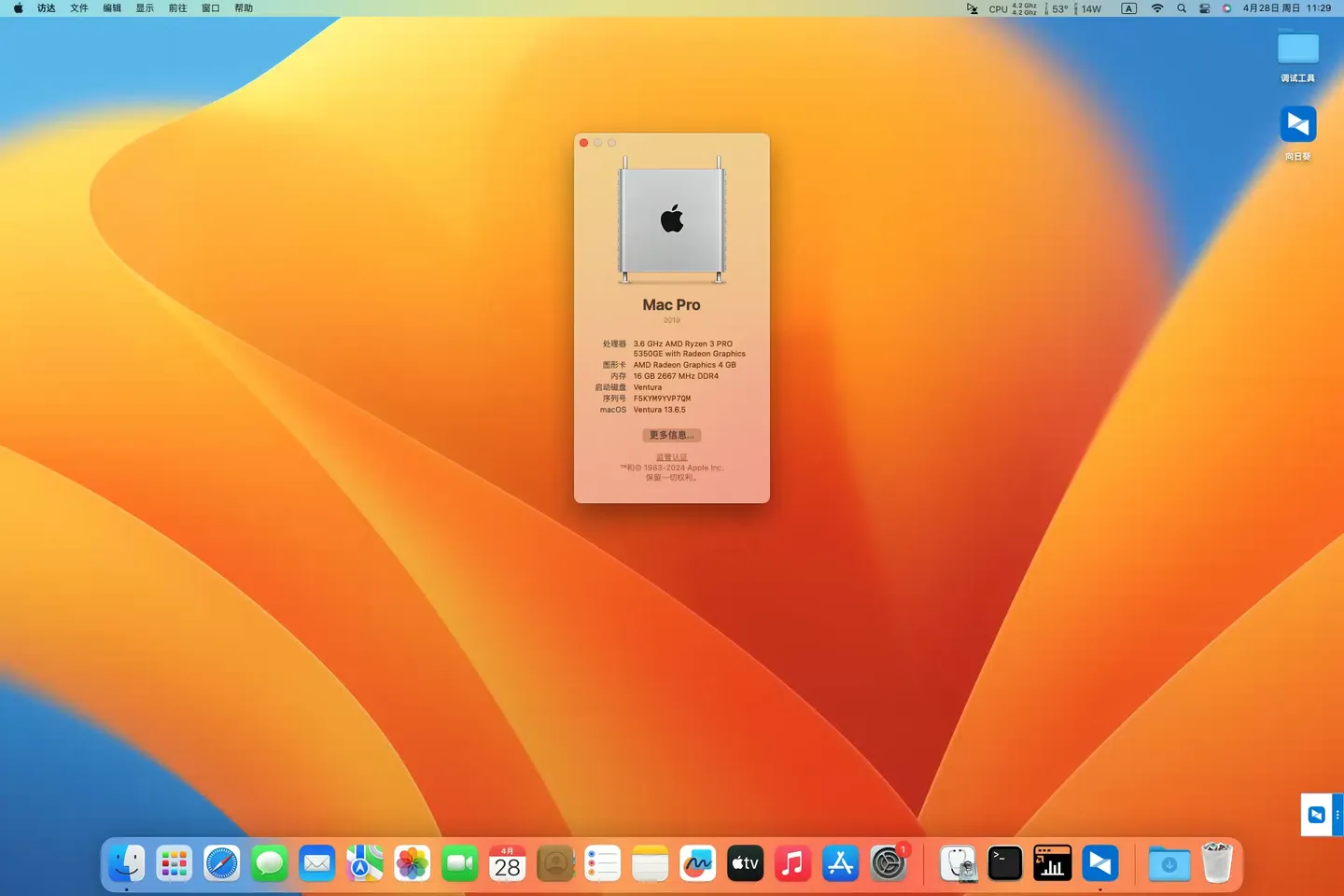1344x896 pixels.
Task: Open the 监管认证 link
Action: click(x=671, y=457)
